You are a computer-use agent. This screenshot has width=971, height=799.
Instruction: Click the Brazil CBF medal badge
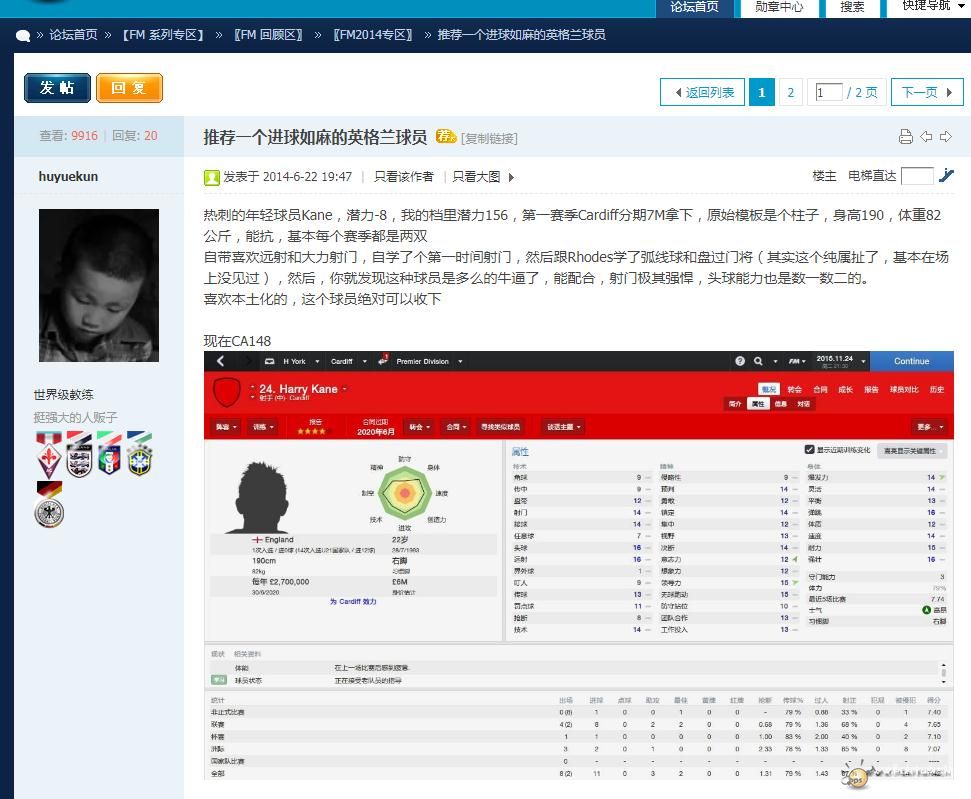[x=140, y=455]
